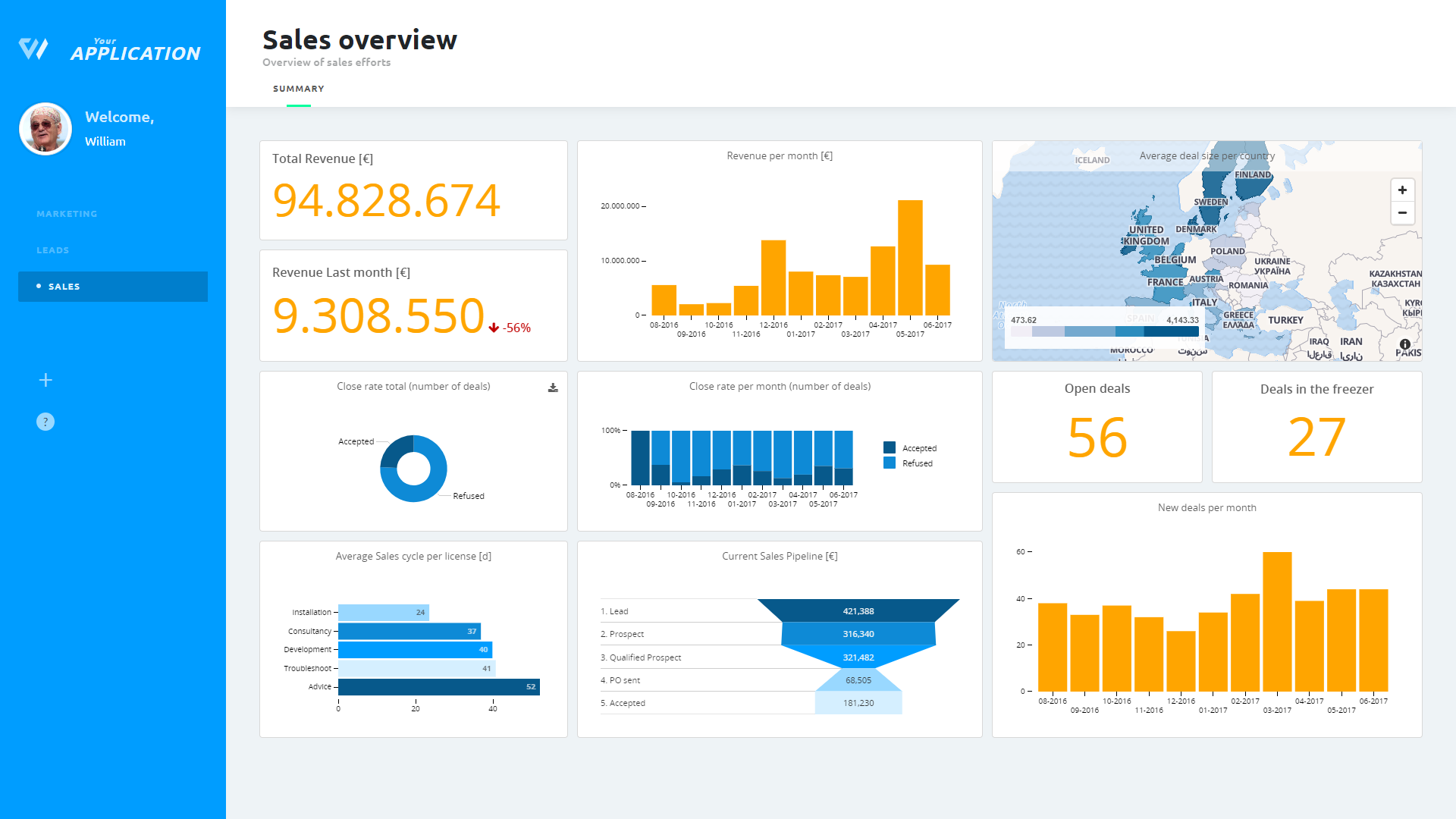Click William's profile avatar
Viewport: 1456px width, 819px height.
(x=45, y=129)
